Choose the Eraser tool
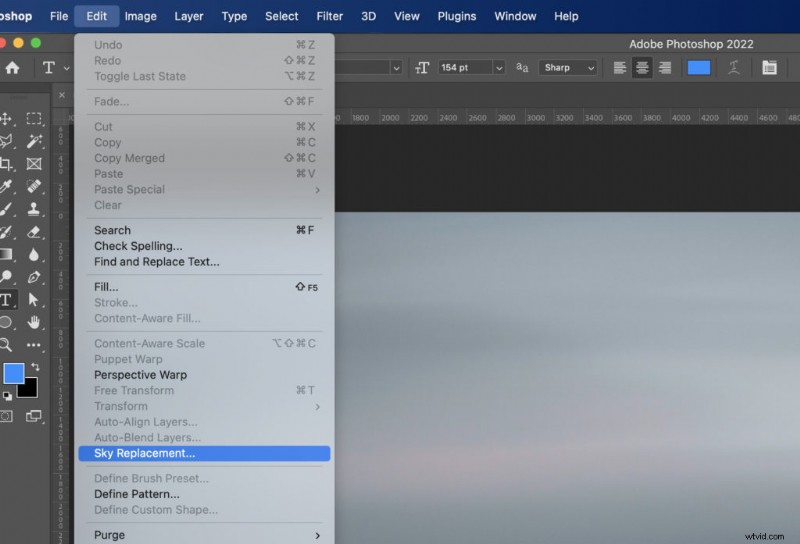This screenshot has width=800, height=544. [34, 232]
